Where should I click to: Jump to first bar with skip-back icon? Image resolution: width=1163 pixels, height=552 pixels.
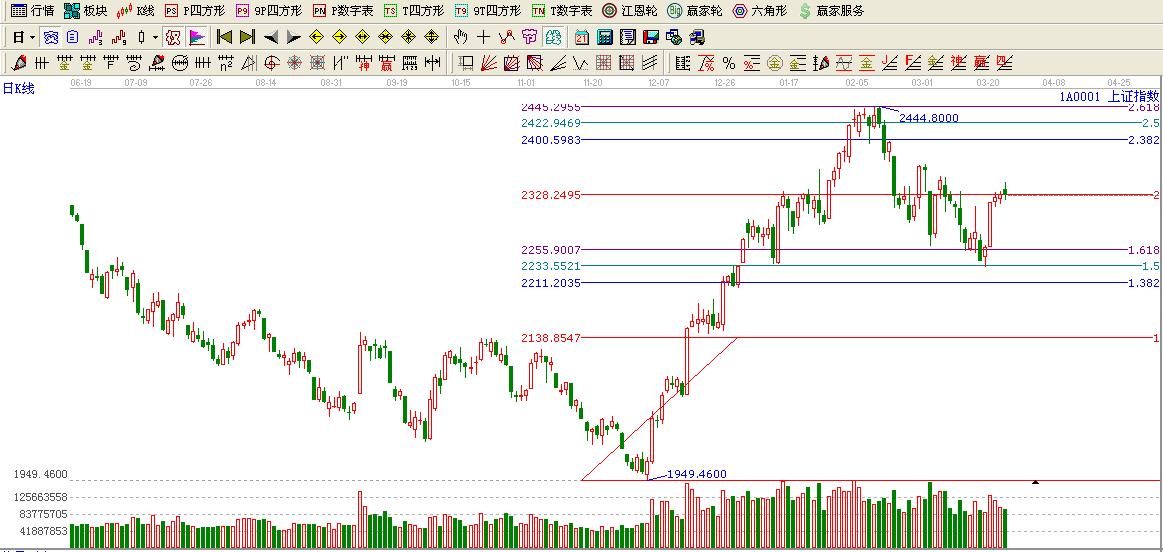coord(224,37)
